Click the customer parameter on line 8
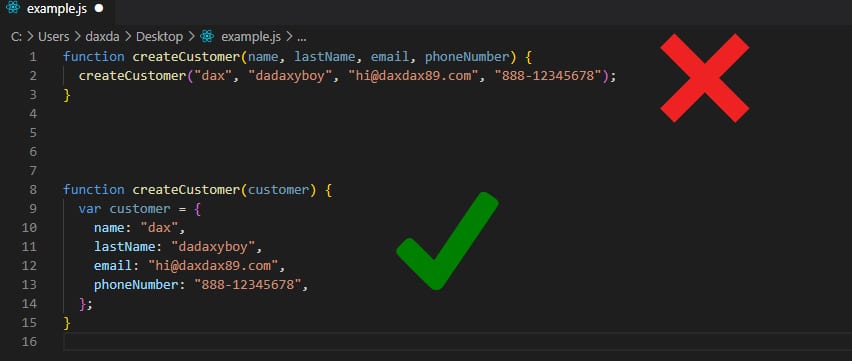 coord(279,190)
